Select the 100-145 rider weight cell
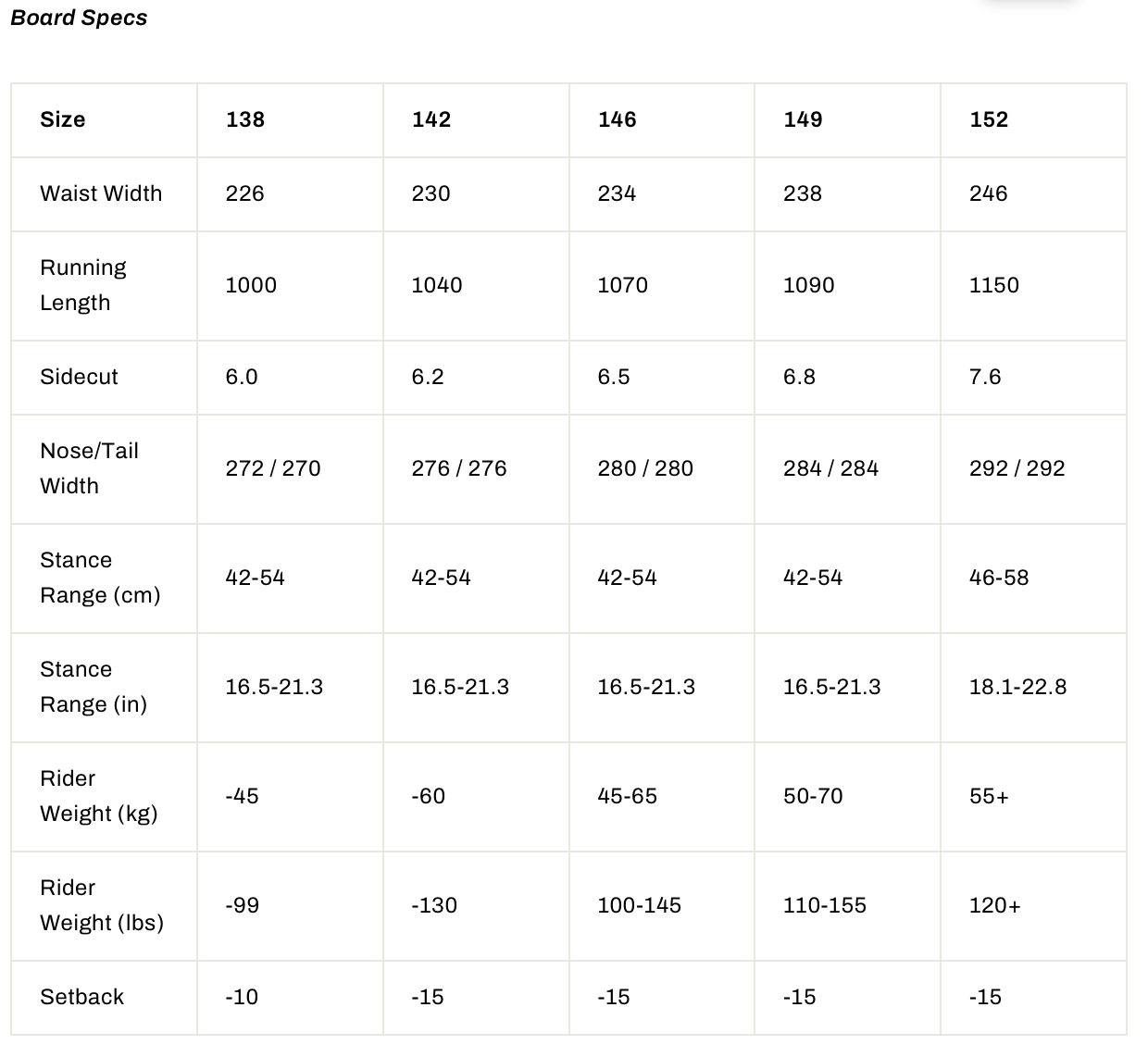Viewport: 1148px width, 1057px height. pyautogui.click(x=640, y=905)
